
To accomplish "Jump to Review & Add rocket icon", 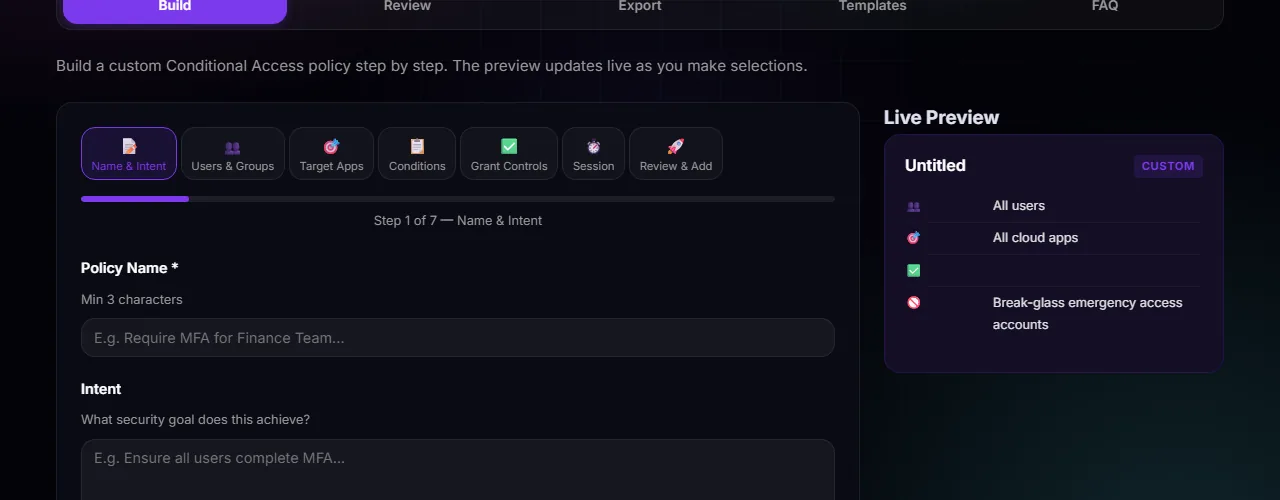I will [676, 146].
